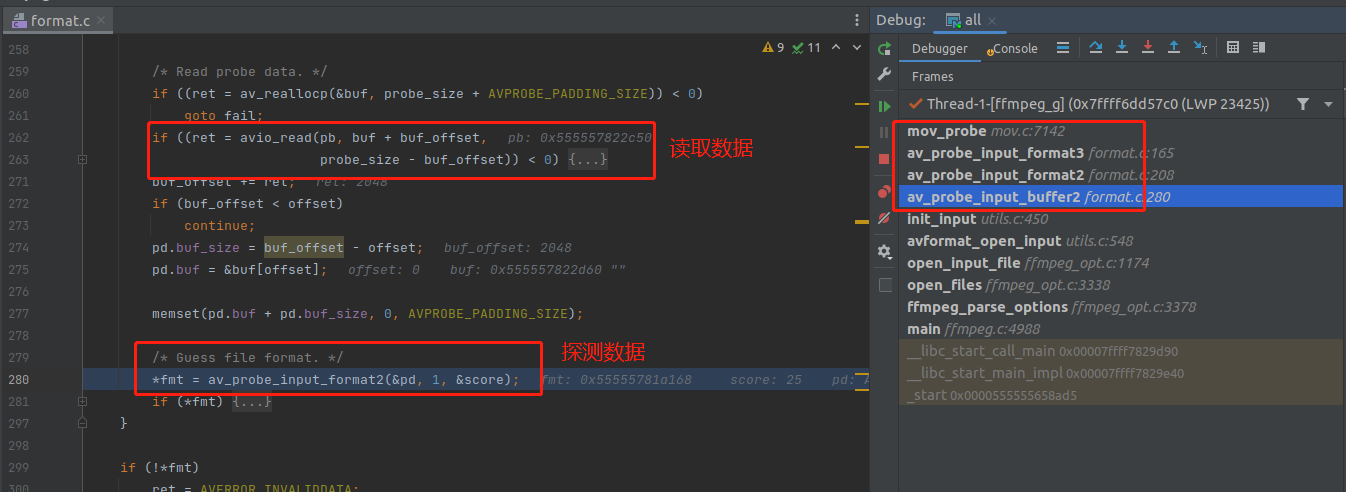Expand the folded {...} block on line 281
Image resolution: width=1346 pixels, height=492 pixels.
pyautogui.click(x=252, y=402)
